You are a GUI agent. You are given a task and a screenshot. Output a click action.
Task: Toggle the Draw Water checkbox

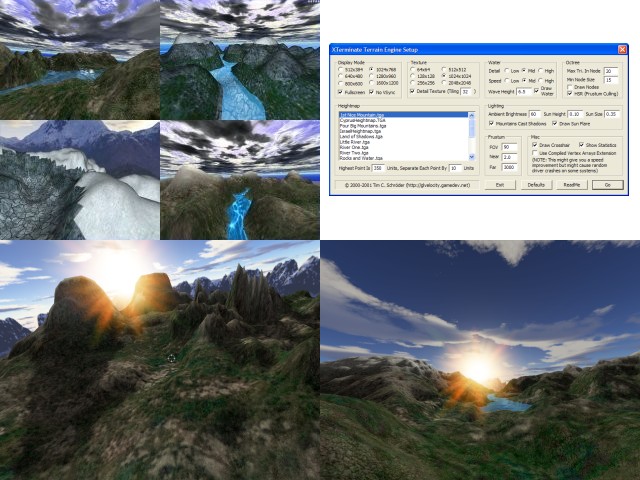(x=537, y=90)
